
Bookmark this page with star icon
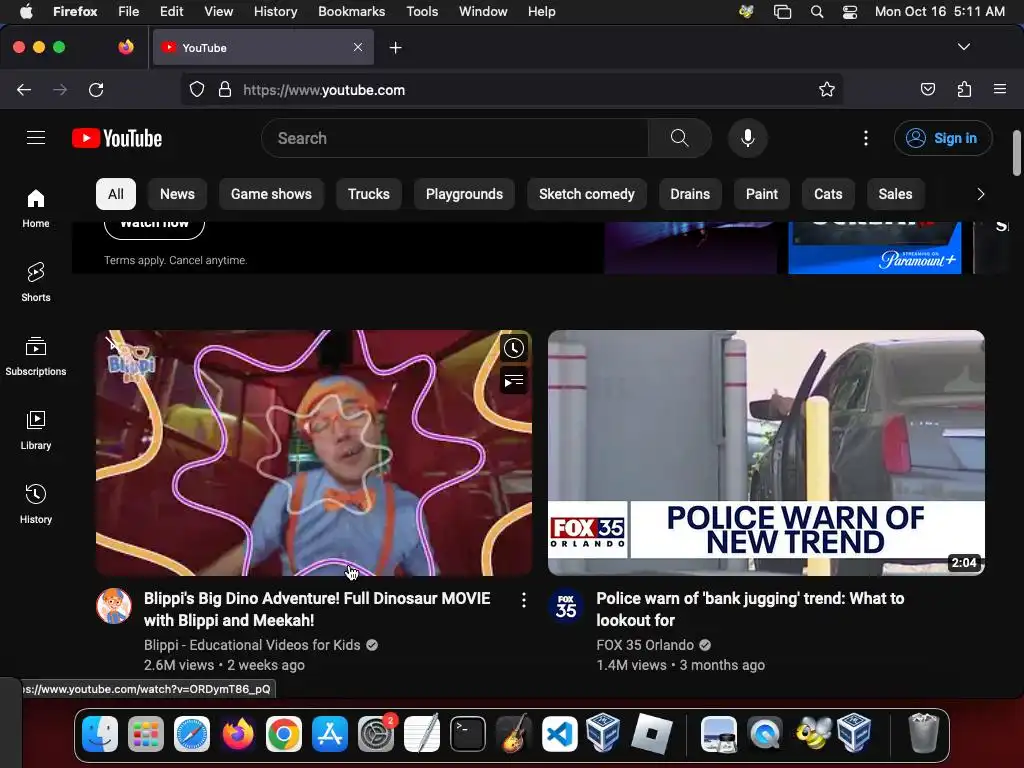[x=827, y=89]
